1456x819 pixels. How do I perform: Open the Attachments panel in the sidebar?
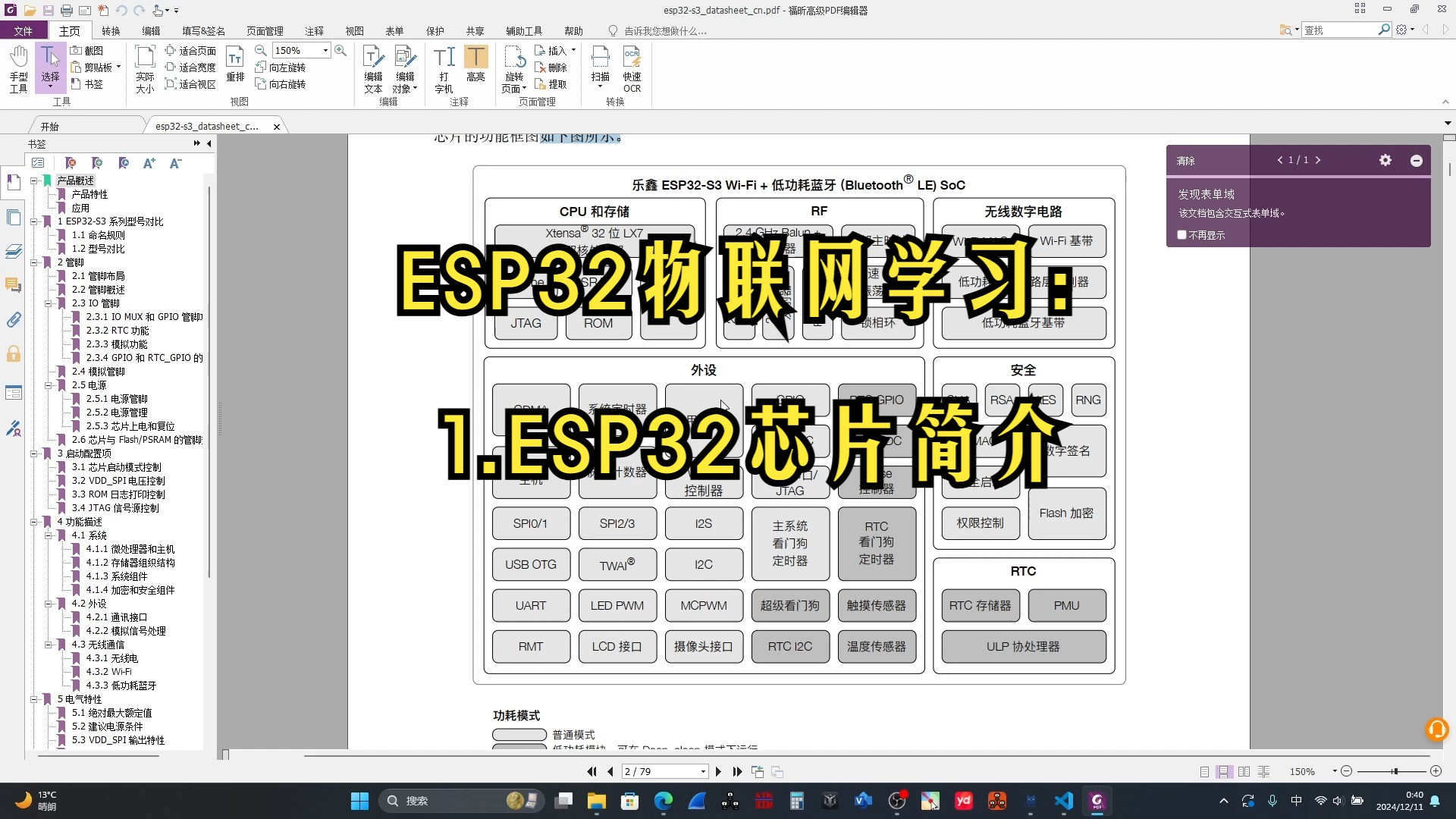pos(14,319)
